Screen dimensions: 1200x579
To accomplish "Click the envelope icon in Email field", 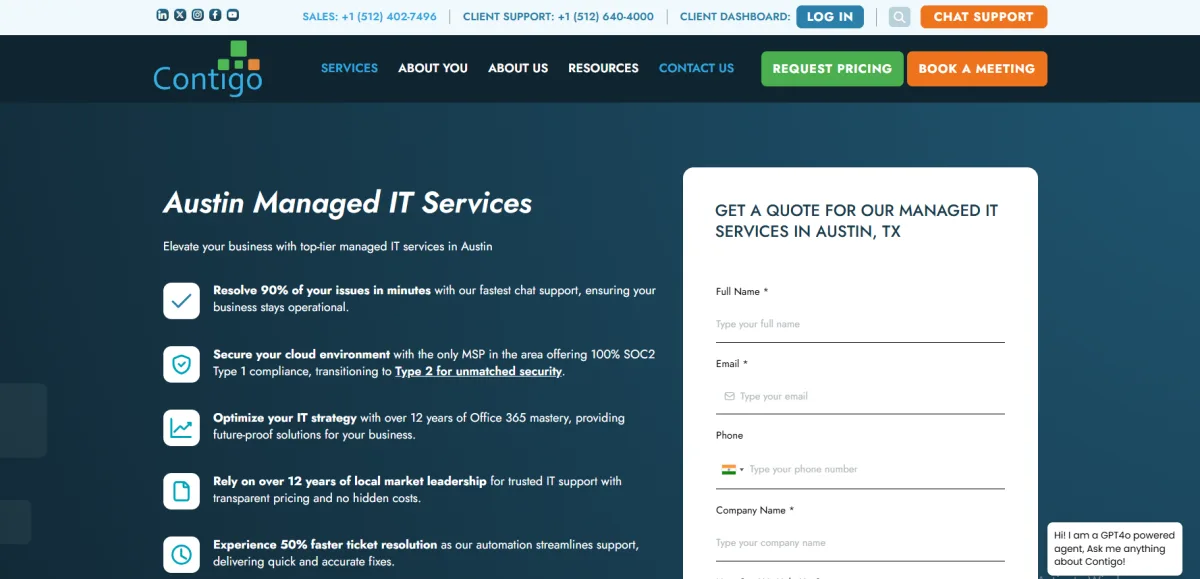I will click(x=729, y=396).
